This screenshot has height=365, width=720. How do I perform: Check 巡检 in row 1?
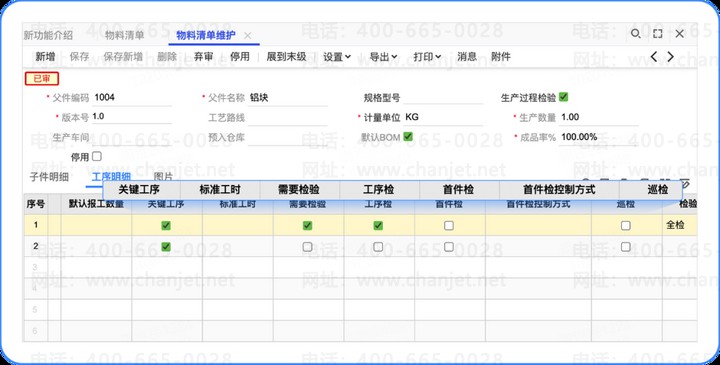625,225
